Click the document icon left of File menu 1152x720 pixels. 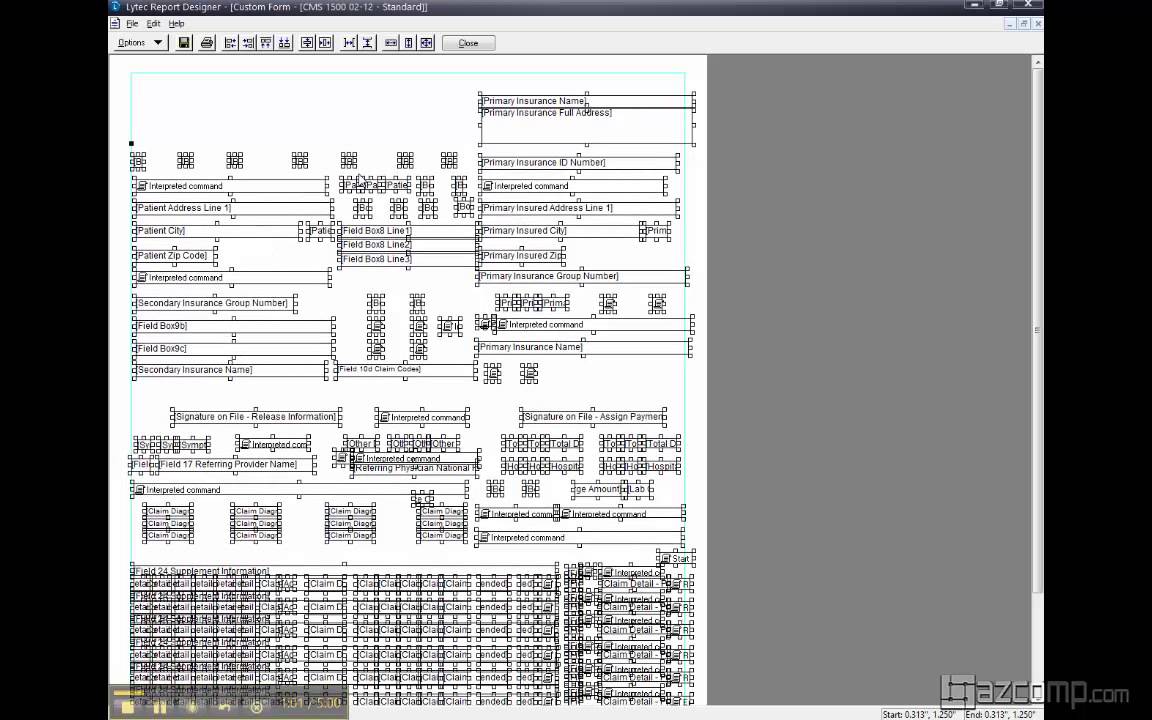pyautogui.click(x=115, y=24)
